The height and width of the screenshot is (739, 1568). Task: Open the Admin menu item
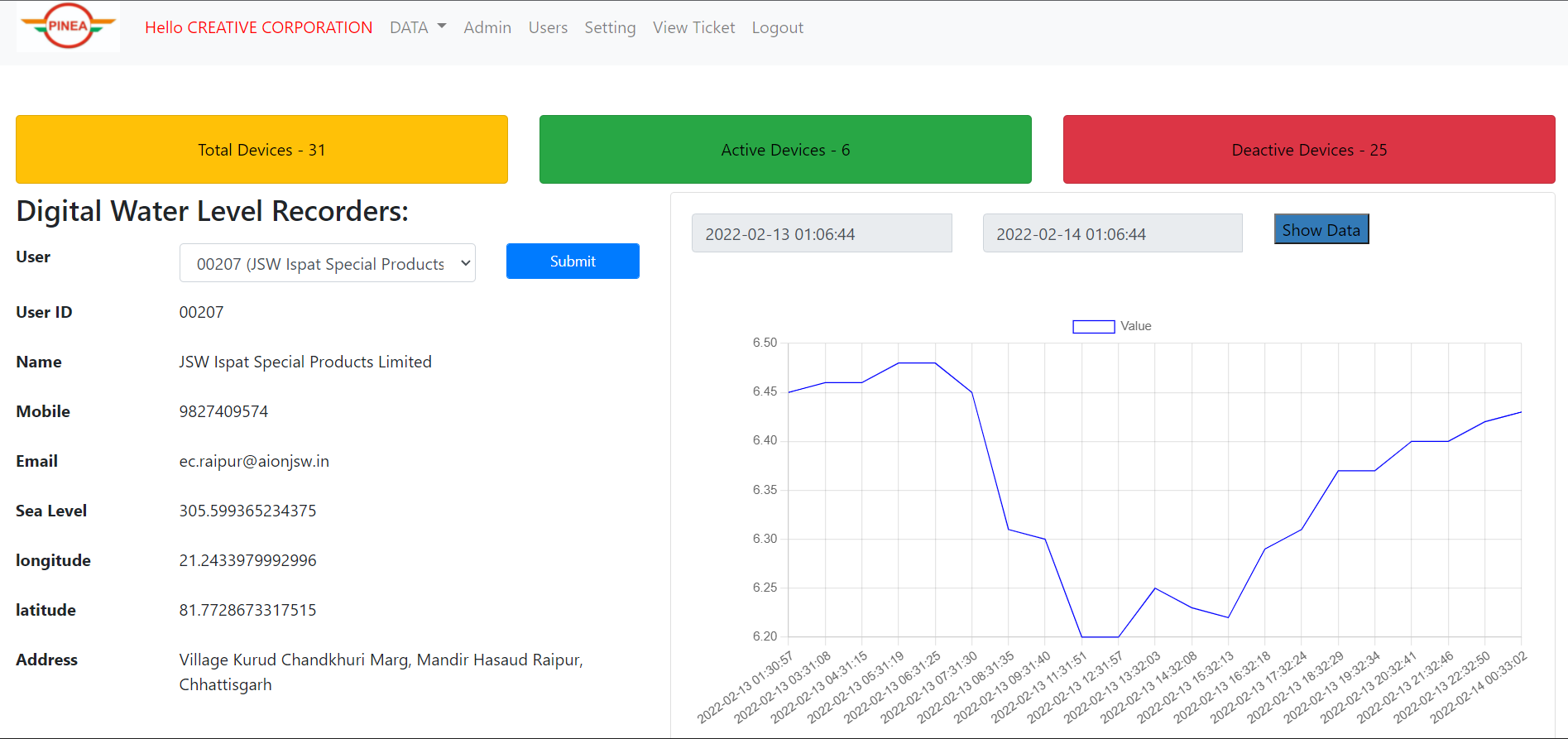click(487, 27)
